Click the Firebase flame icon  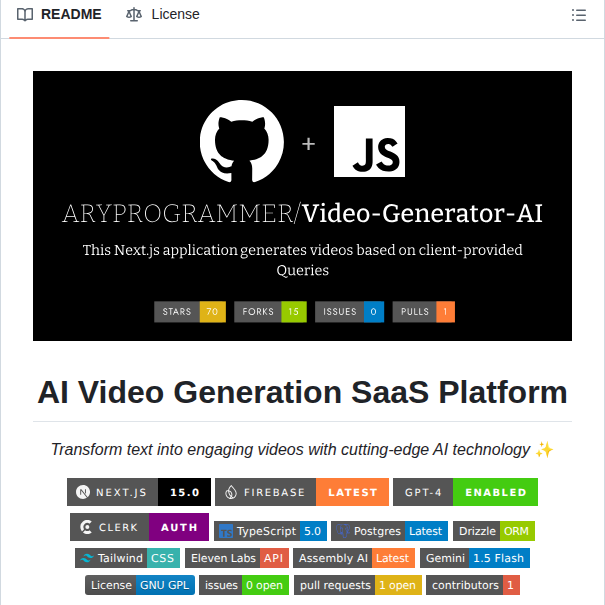(x=231, y=492)
